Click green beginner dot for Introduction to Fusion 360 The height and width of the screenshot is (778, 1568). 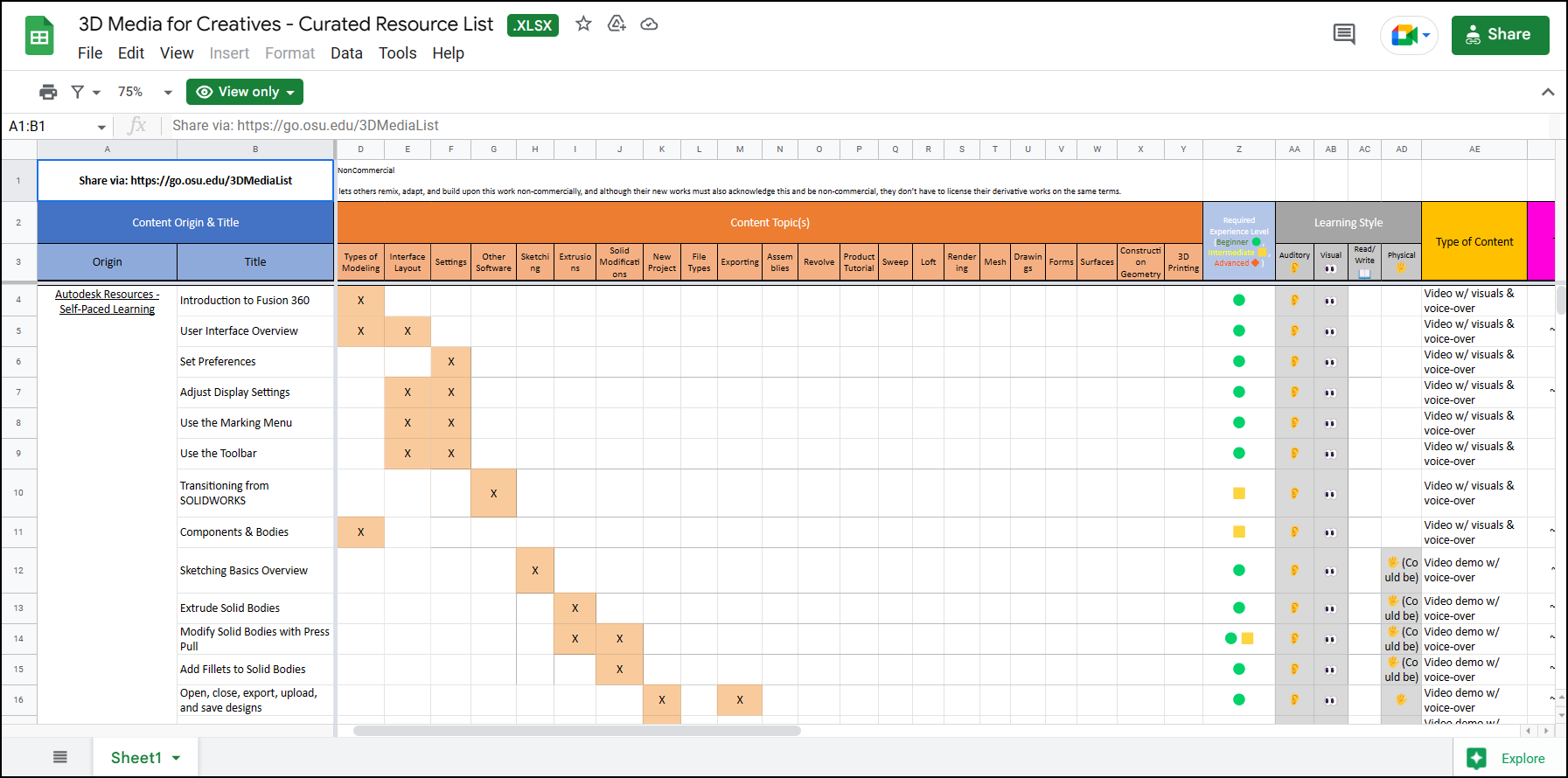coord(1239,300)
